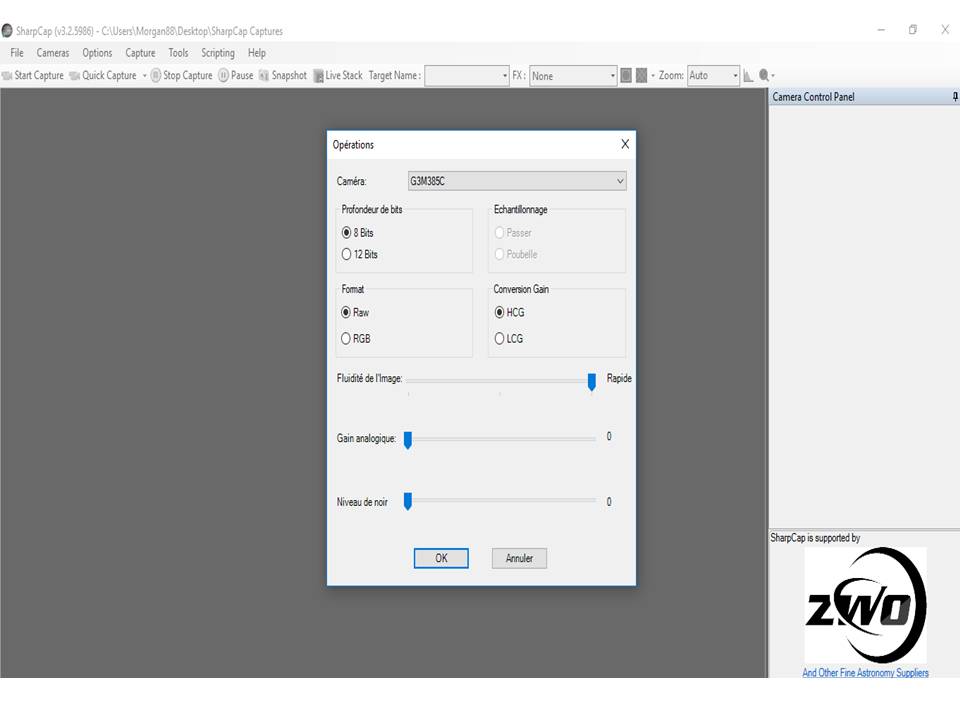Pause the capture from the toolbar
Viewport: 960px width, 720px height.
pos(235,76)
